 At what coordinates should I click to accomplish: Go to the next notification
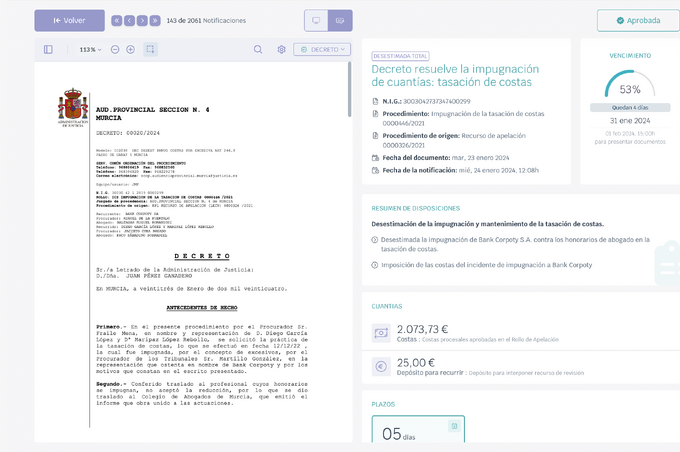point(142,20)
